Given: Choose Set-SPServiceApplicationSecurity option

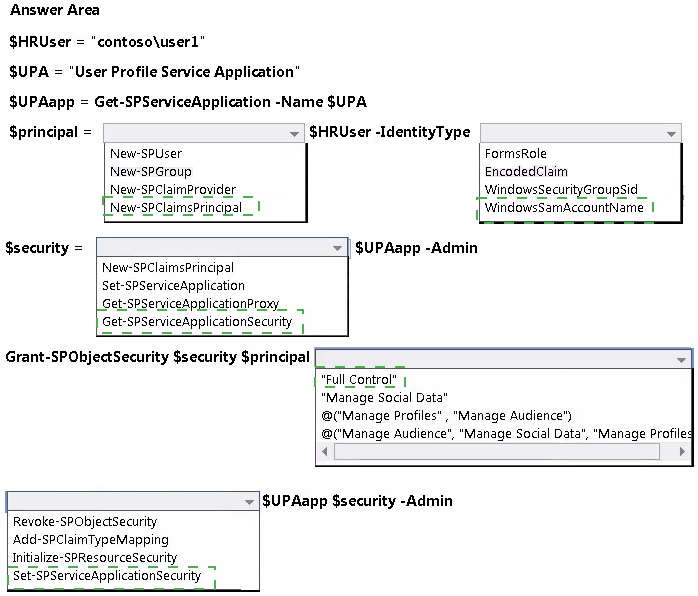Looking at the screenshot, I should click(x=107, y=576).
